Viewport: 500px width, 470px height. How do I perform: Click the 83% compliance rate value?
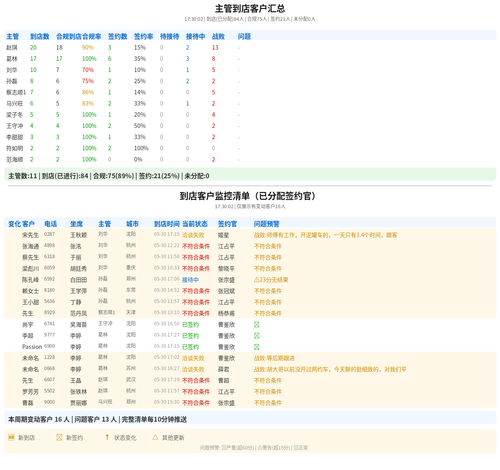point(88,104)
